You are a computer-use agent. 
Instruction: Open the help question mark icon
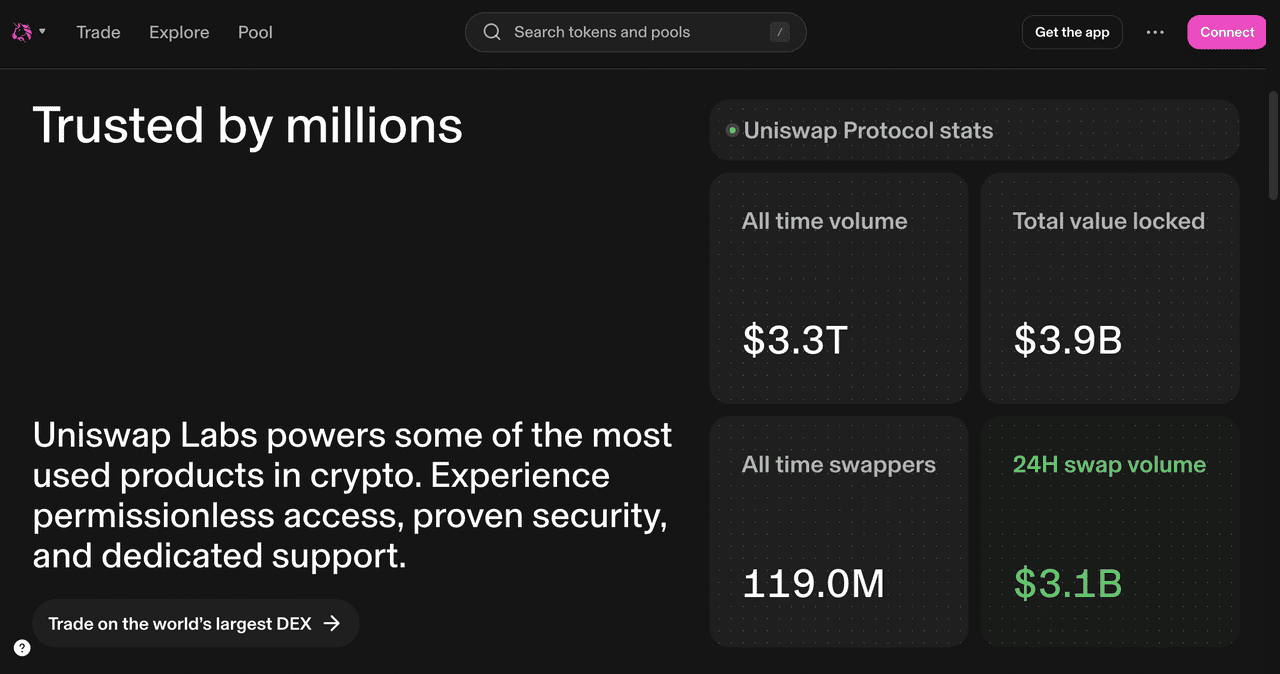[x=22, y=647]
